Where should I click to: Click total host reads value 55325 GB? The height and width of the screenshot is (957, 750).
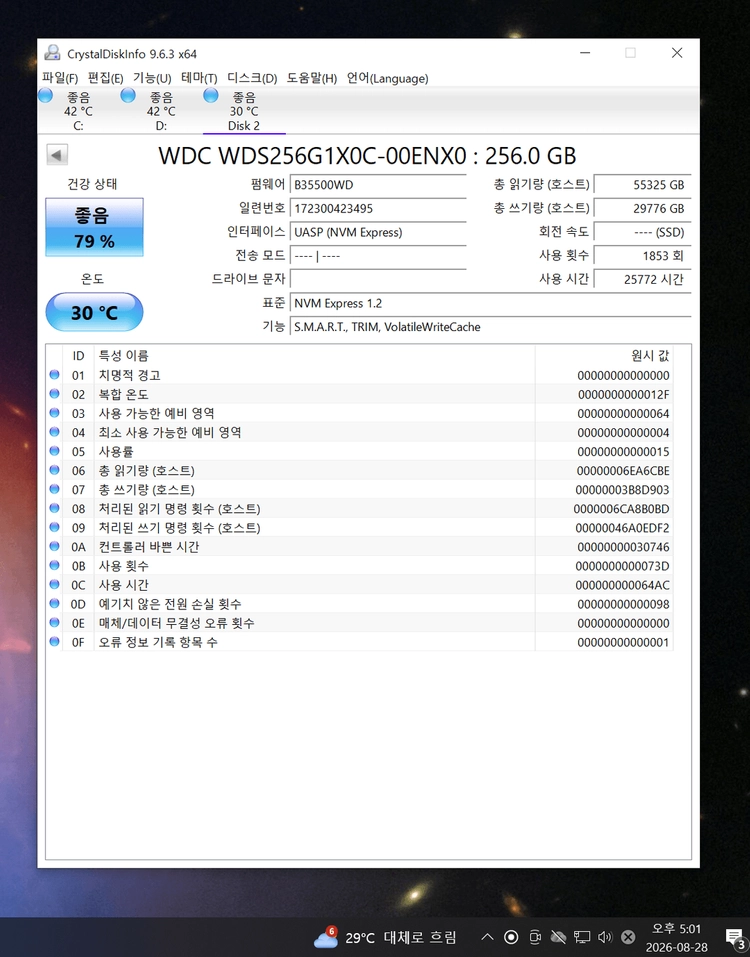click(x=643, y=185)
